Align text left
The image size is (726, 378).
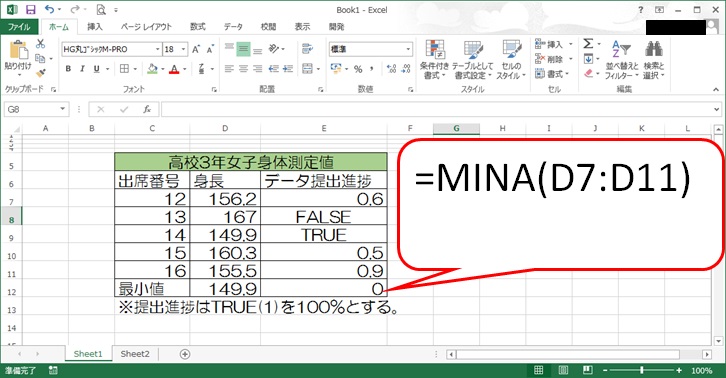coord(229,69)
